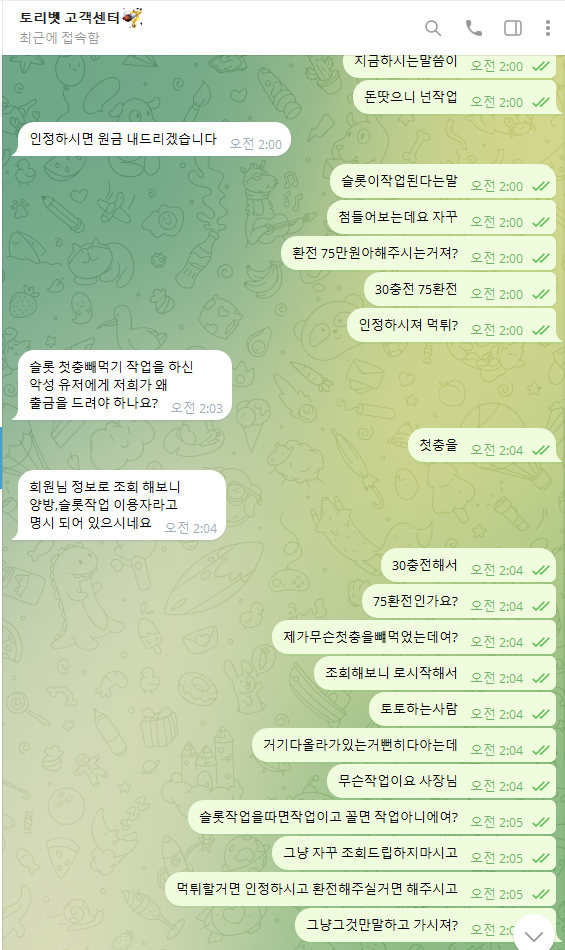Select the 환전 75만원아해주시는거져? message

418,253
